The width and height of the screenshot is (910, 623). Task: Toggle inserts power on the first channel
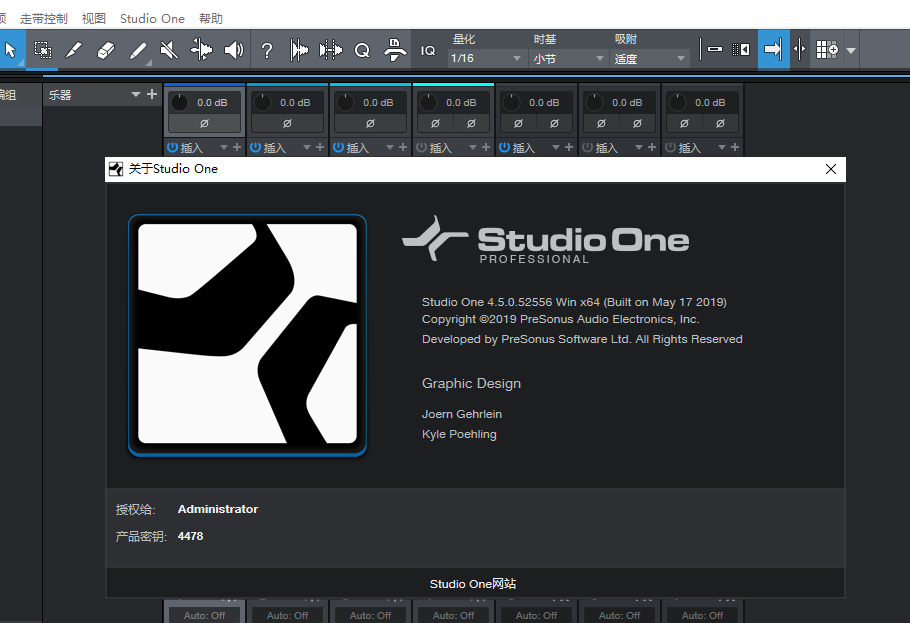[172, 147]
